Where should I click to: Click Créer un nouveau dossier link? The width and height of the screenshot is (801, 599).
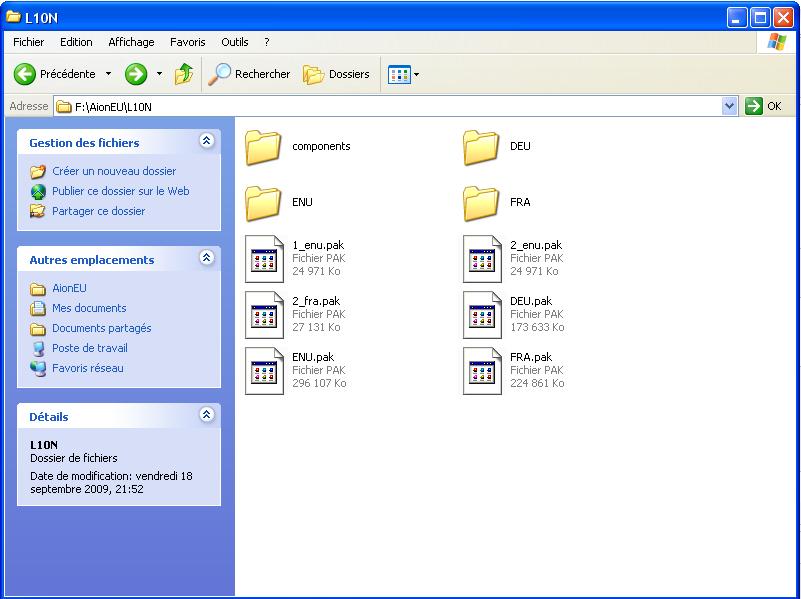114,171
